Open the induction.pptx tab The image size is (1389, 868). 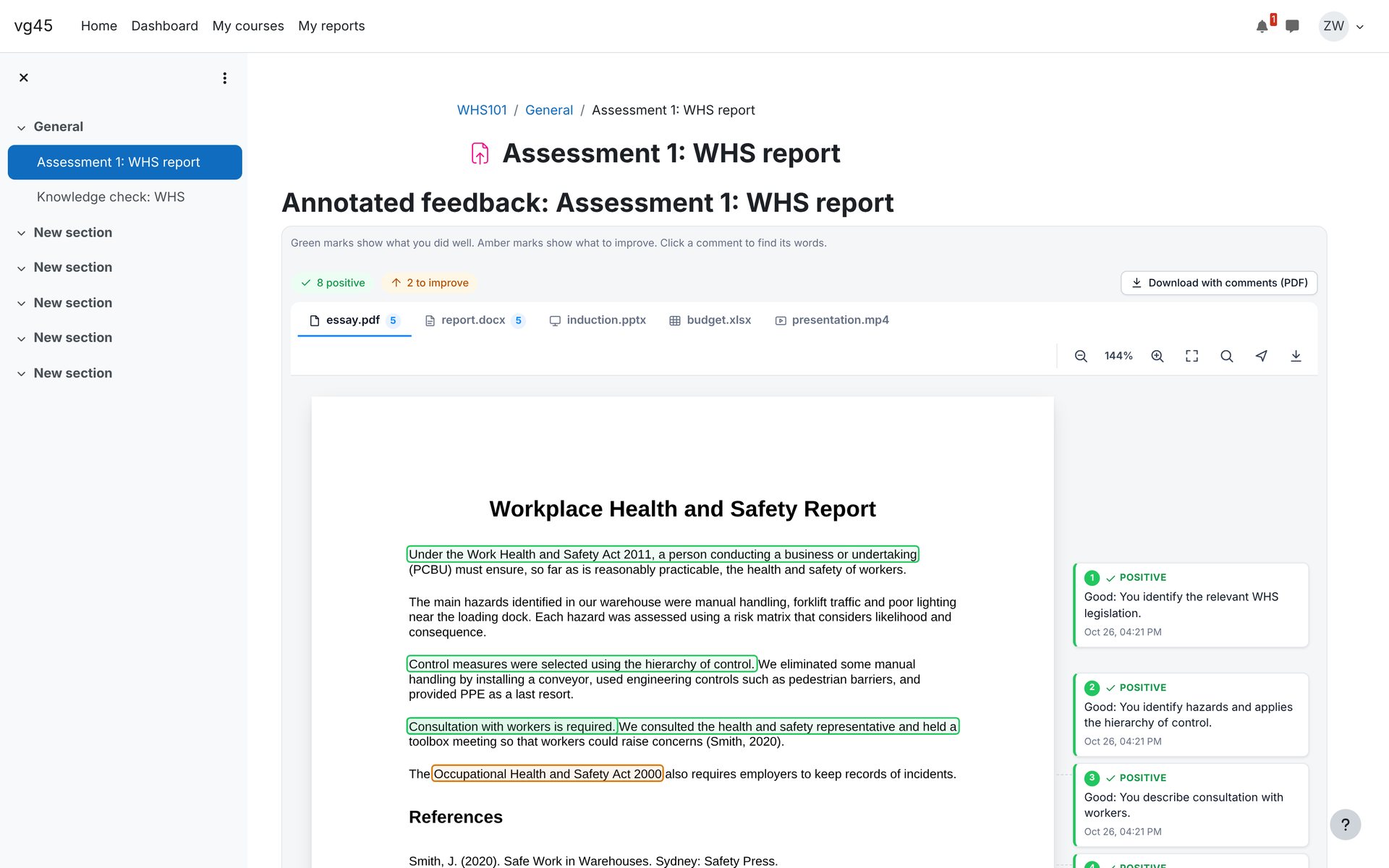(x=598, y=320)
